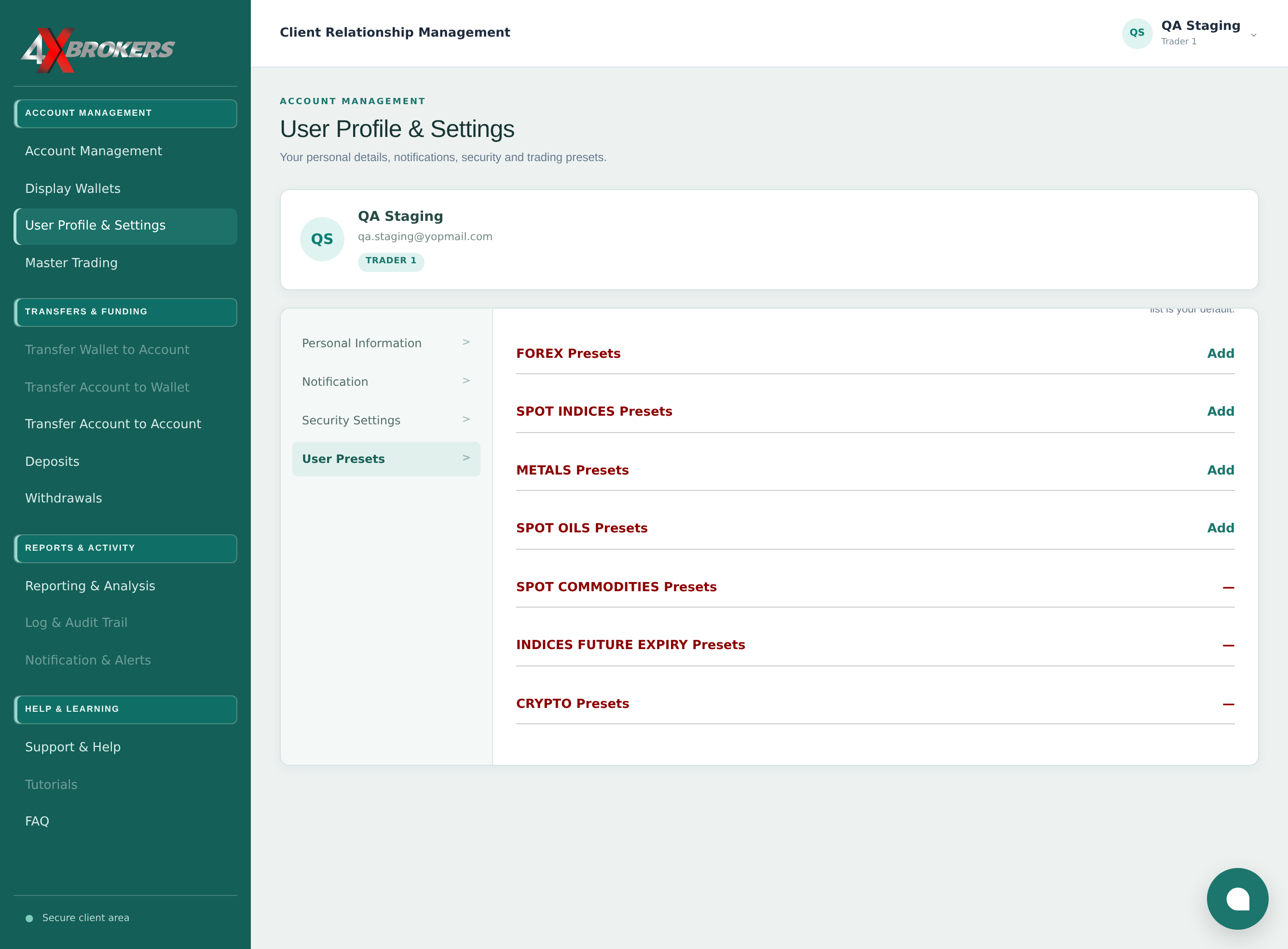The width and height of the screenshot is (1288, 949).
Task: Open the Personal Information tab
Action: (x=385, y=343)
